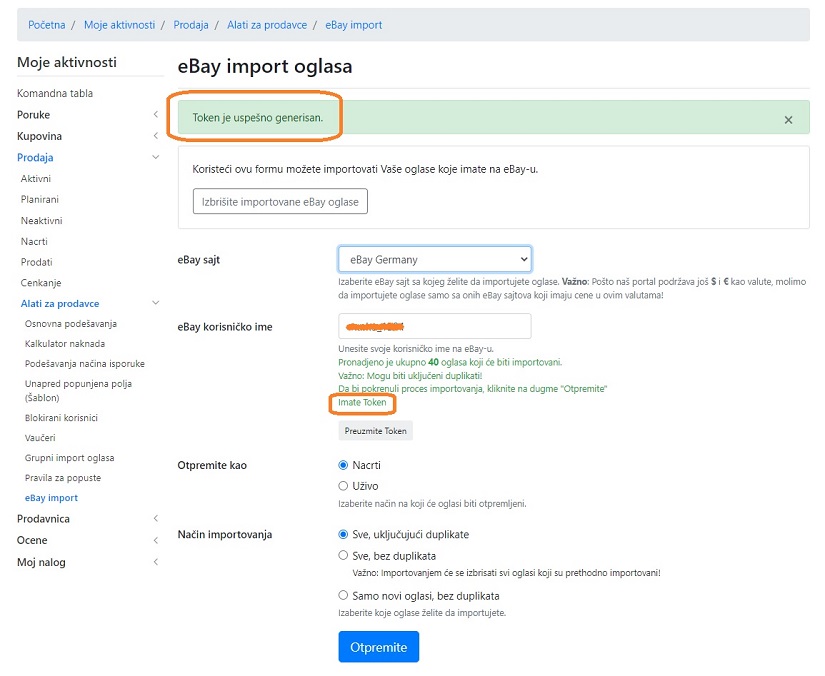Open Moje aktivnosti breadcrumb link
The height and width of the screenshot is (676, 825).
119,25
